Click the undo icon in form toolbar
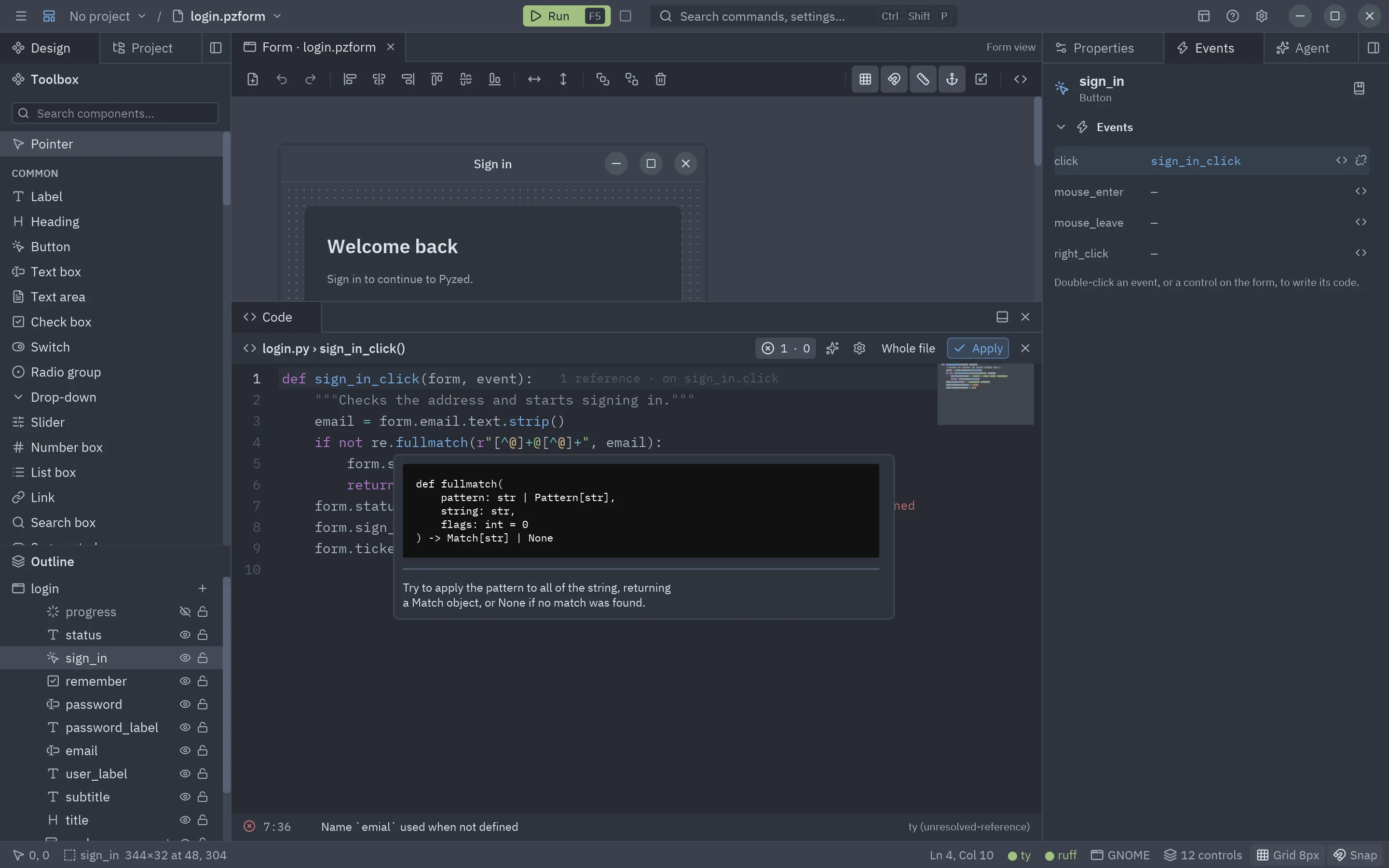 pos(281,79)
